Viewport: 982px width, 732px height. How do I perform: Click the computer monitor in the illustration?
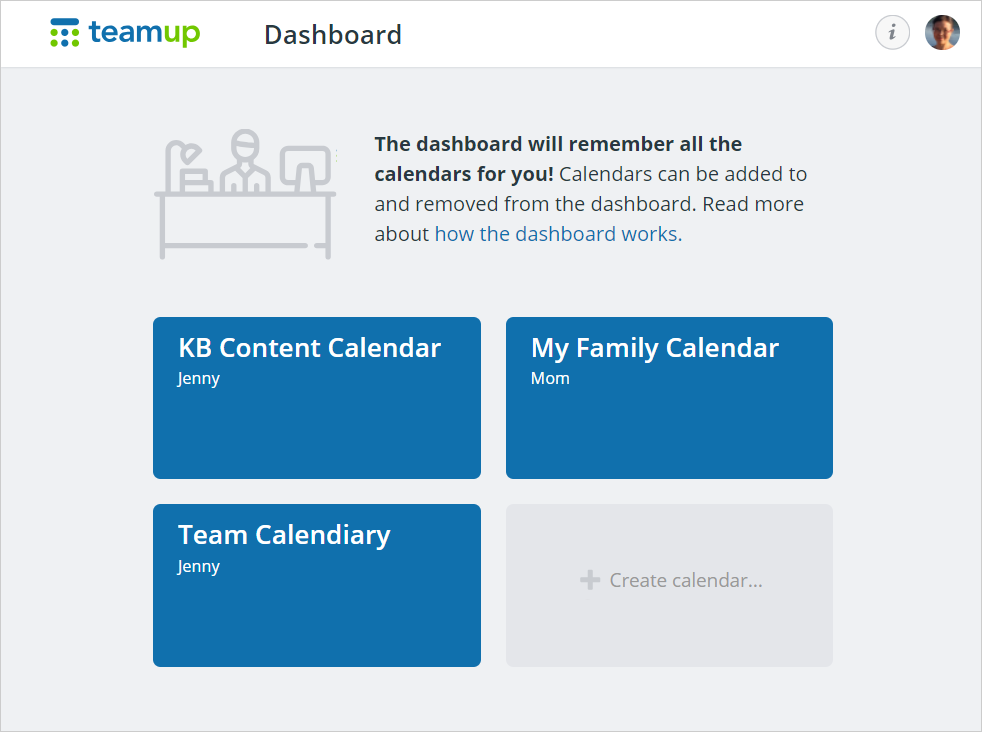(306, 168)
